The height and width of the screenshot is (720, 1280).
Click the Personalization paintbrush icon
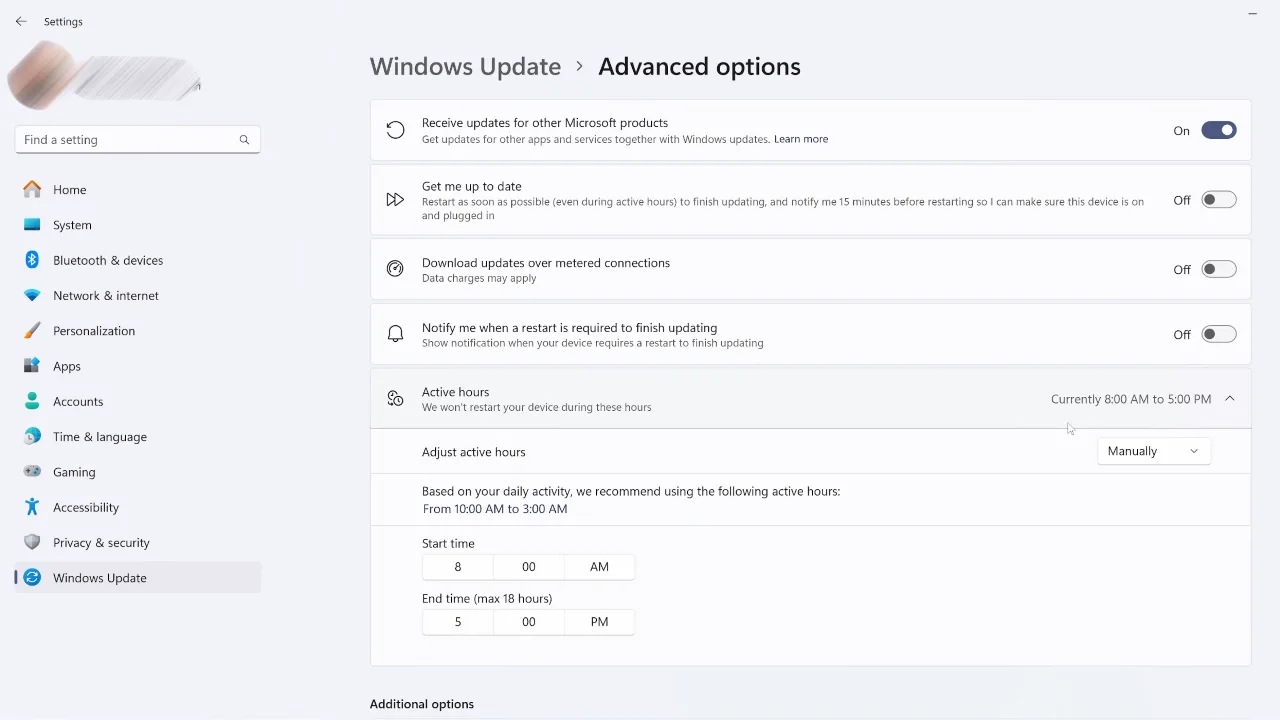click(31, 330)
